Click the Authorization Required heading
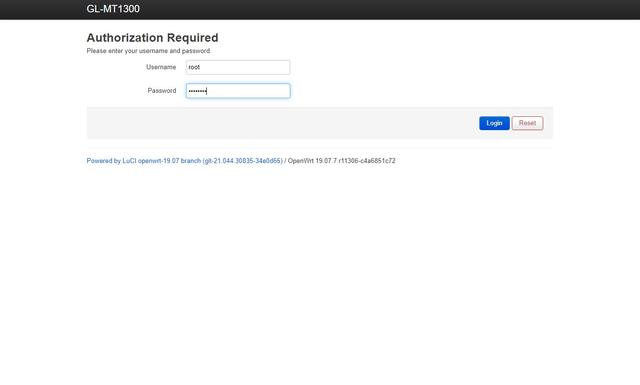This screenshot has width=640, height=385. click(x=152, y=38)
